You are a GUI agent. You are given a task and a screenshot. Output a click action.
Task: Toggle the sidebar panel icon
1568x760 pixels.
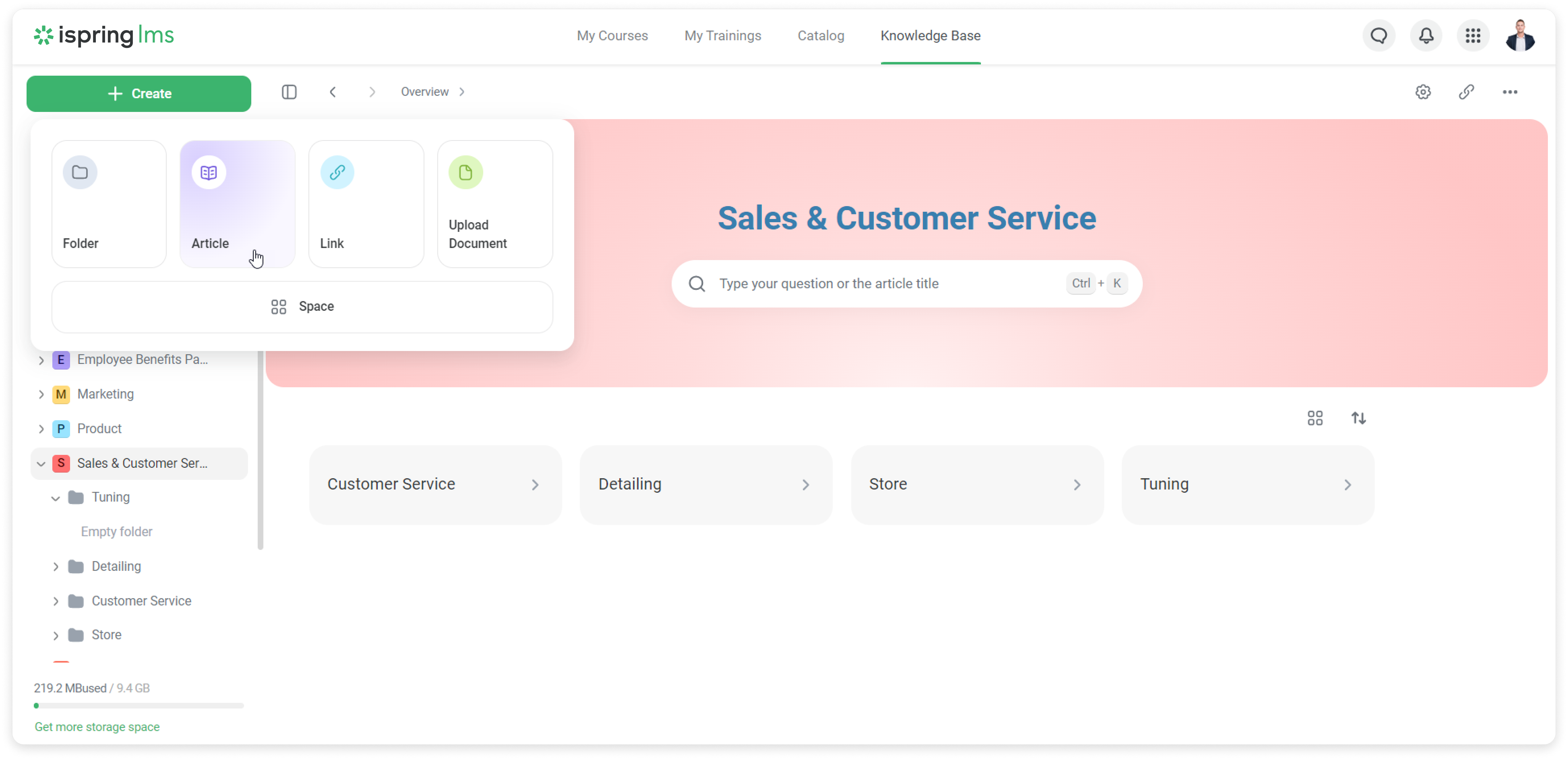pyautogui.click(x=289, y=92)
